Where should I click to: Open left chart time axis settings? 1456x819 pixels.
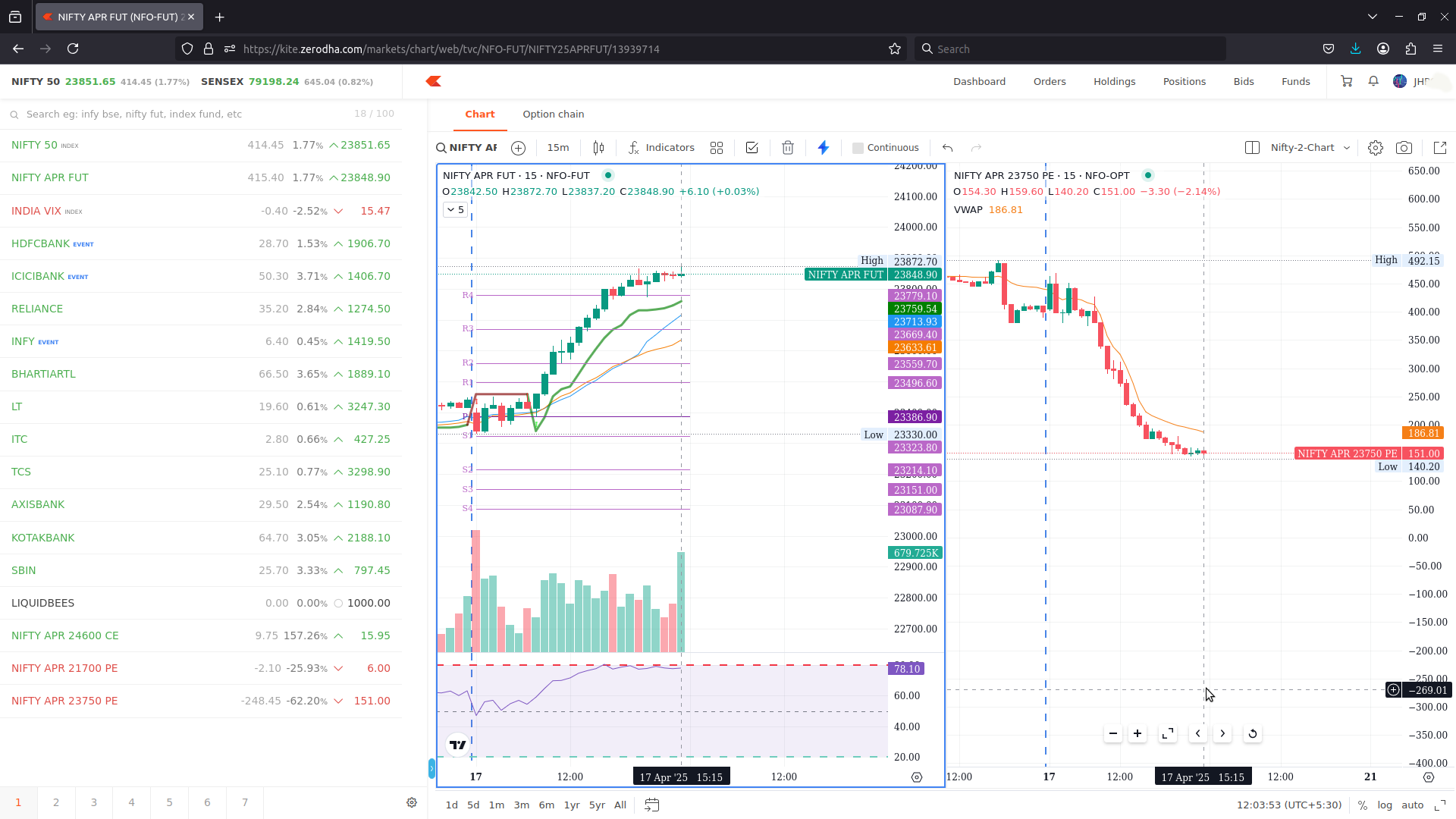[x=917, y=777]
